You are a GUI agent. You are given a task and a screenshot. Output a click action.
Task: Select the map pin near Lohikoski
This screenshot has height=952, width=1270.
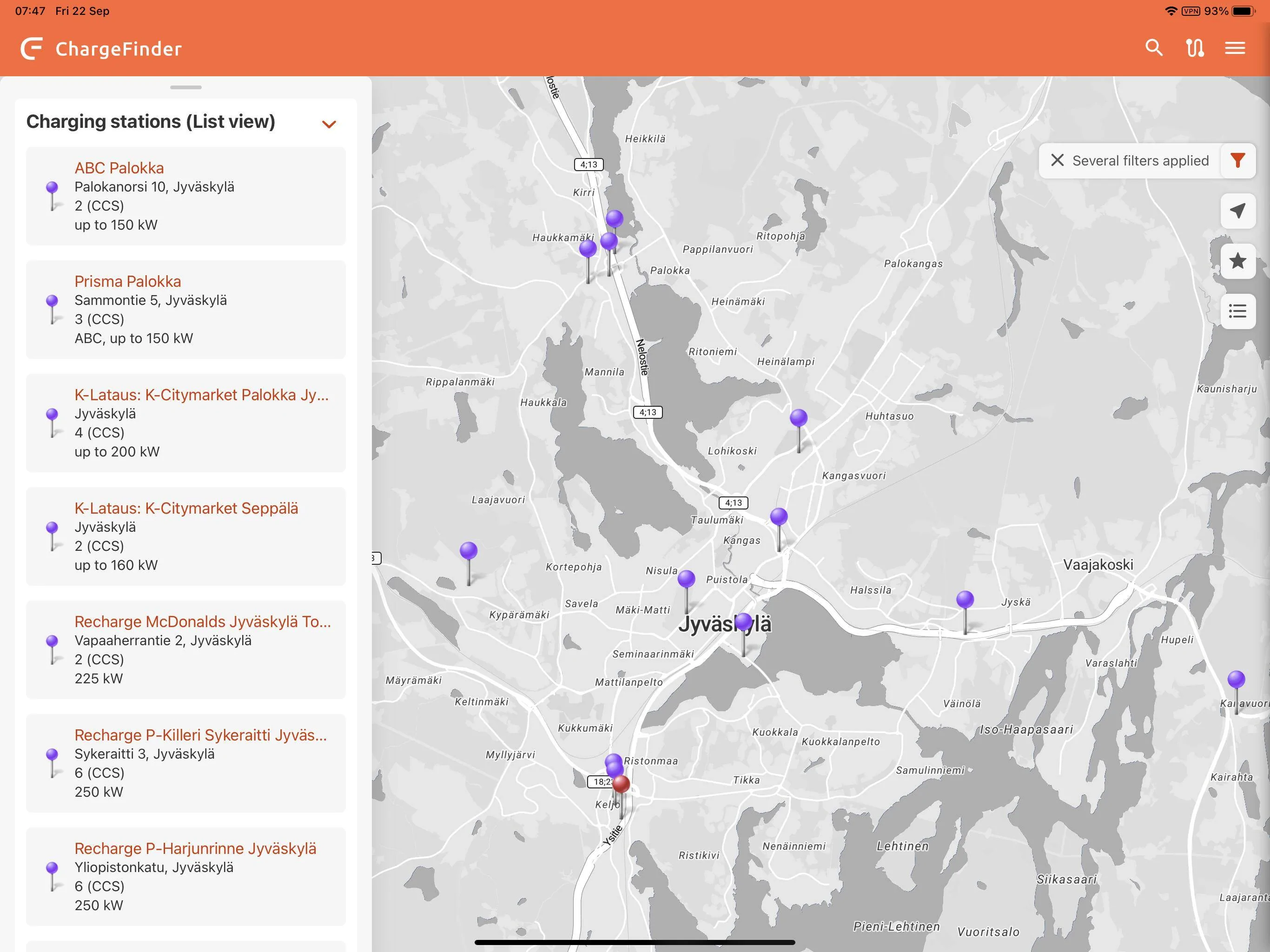point(799,418)
